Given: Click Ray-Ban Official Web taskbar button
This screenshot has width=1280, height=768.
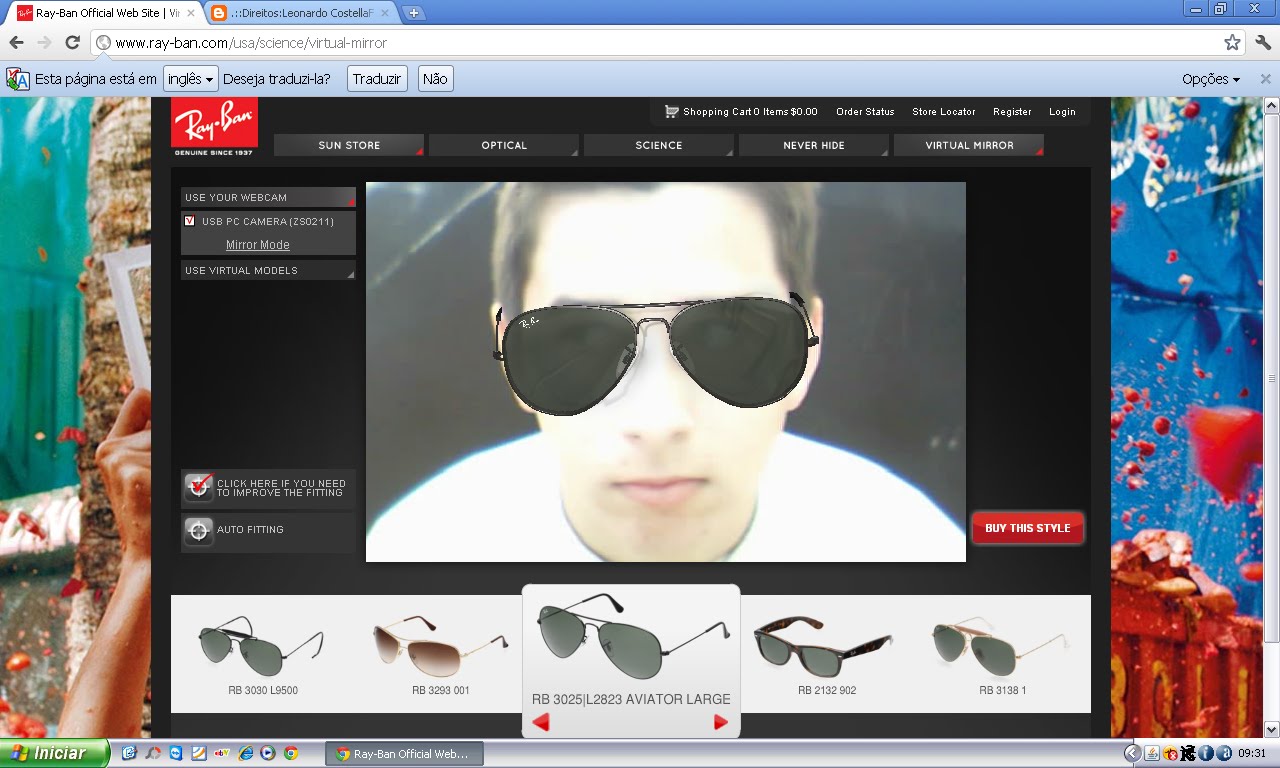Looking at the screenshot, I should 404,754.
